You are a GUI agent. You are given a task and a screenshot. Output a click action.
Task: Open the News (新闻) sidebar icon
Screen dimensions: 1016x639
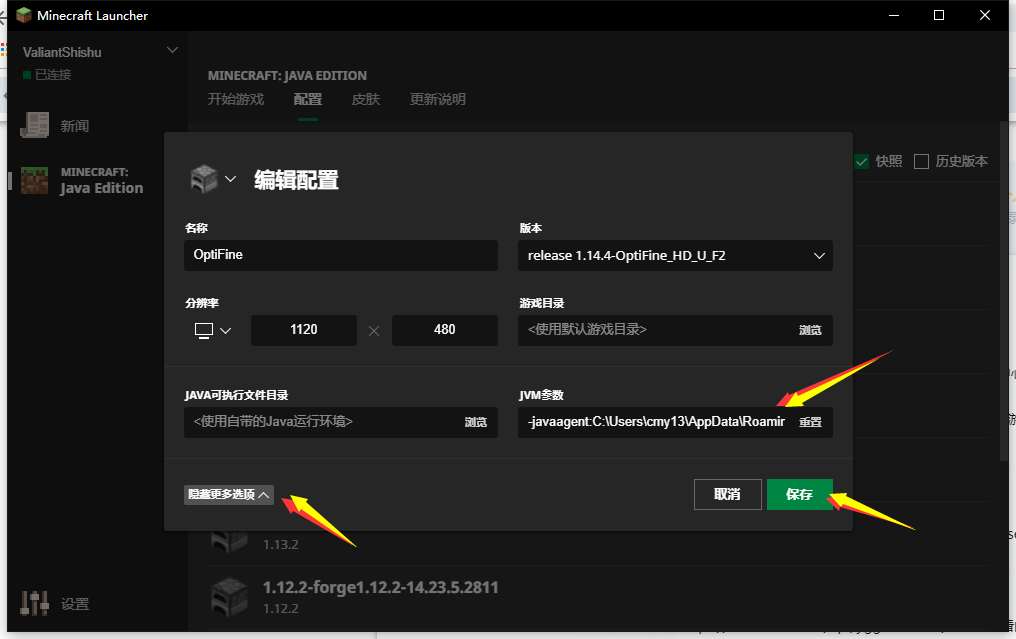coord(35,125)
